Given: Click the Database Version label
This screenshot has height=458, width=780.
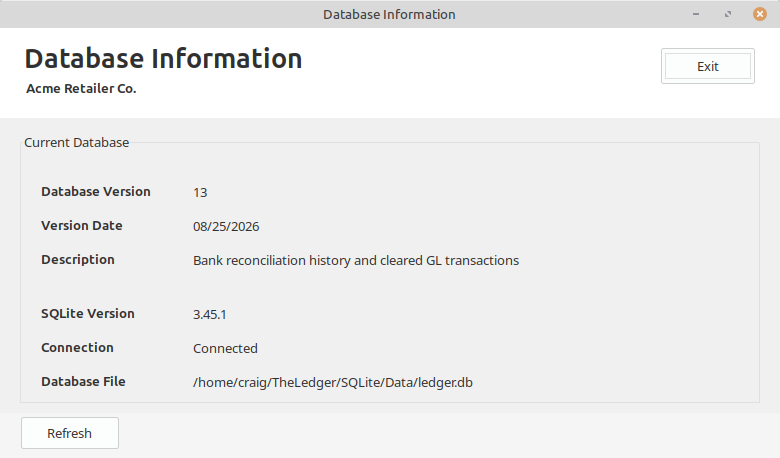Looking at the screenshot, I should (x=96, y=191).
